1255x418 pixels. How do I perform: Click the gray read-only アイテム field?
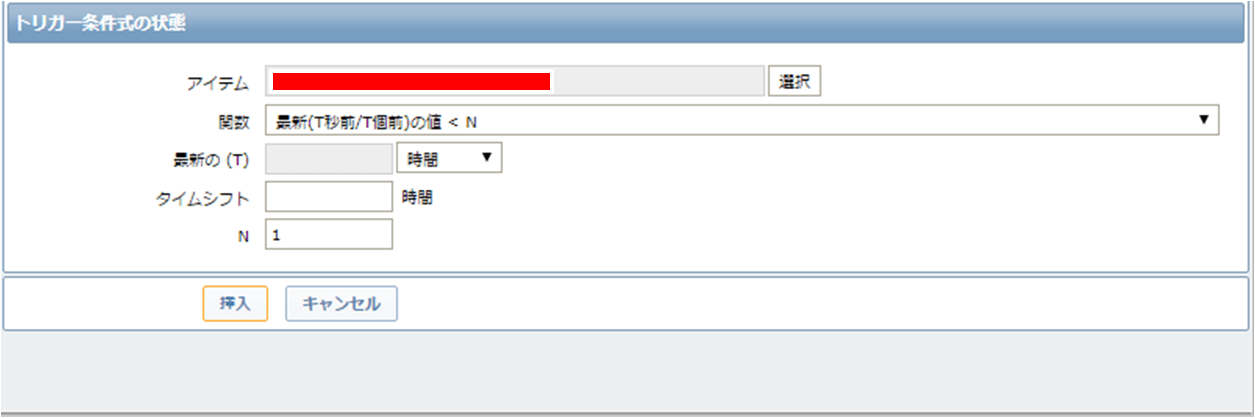click(515, 81)
